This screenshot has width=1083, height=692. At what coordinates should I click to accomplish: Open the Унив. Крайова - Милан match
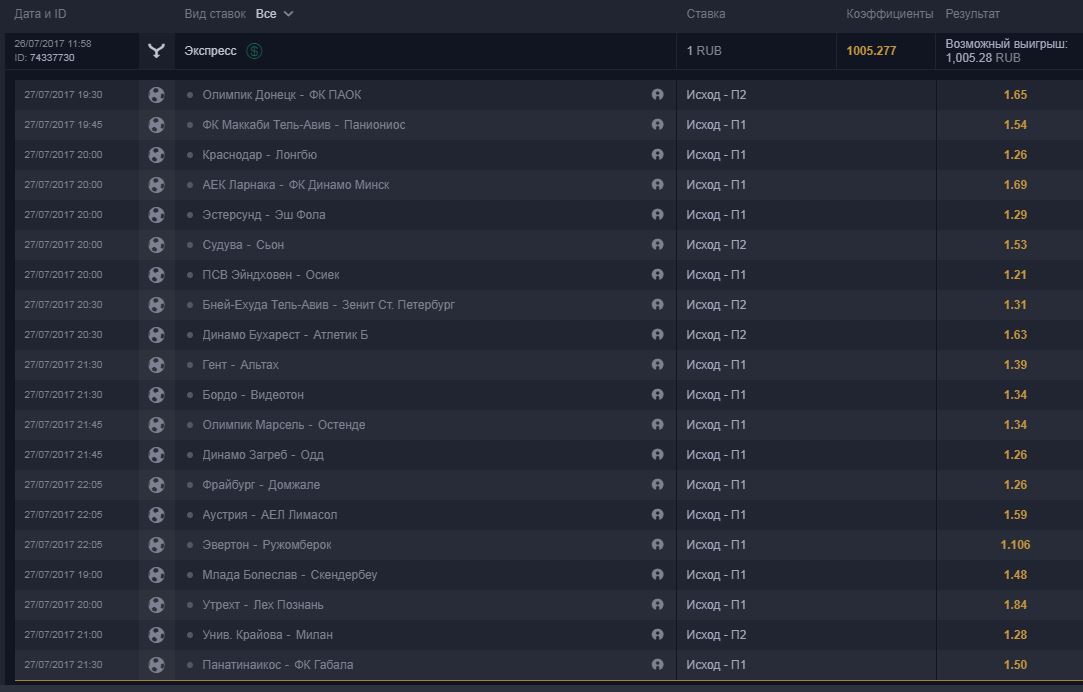pos(267,635)
